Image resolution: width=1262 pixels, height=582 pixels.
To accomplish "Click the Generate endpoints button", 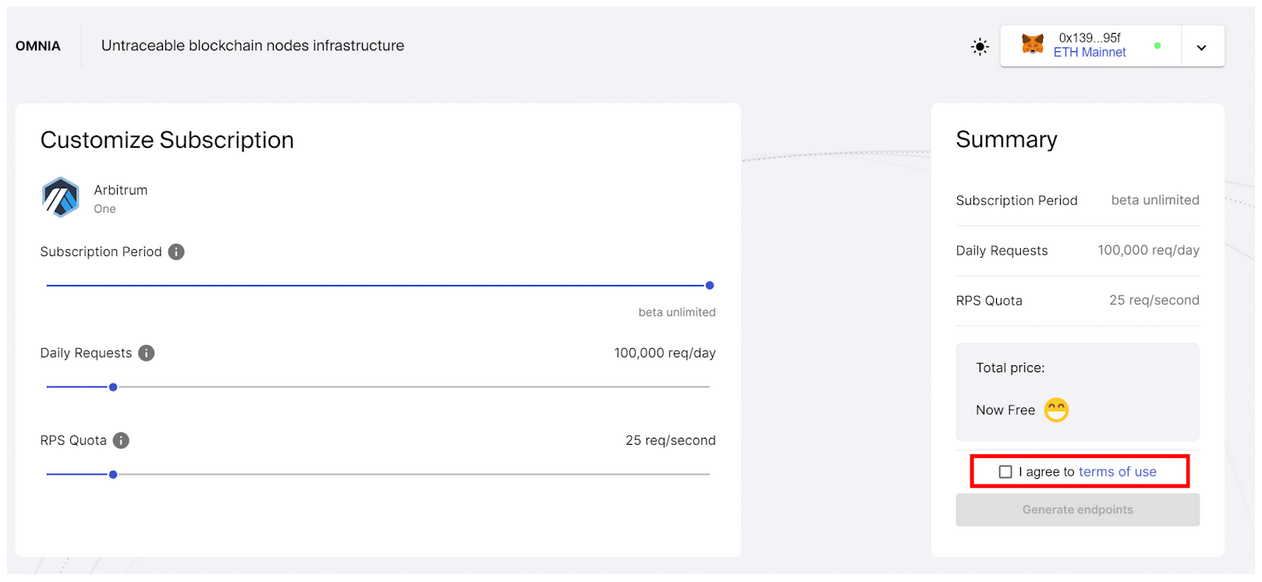I will tap(1077, 510).
